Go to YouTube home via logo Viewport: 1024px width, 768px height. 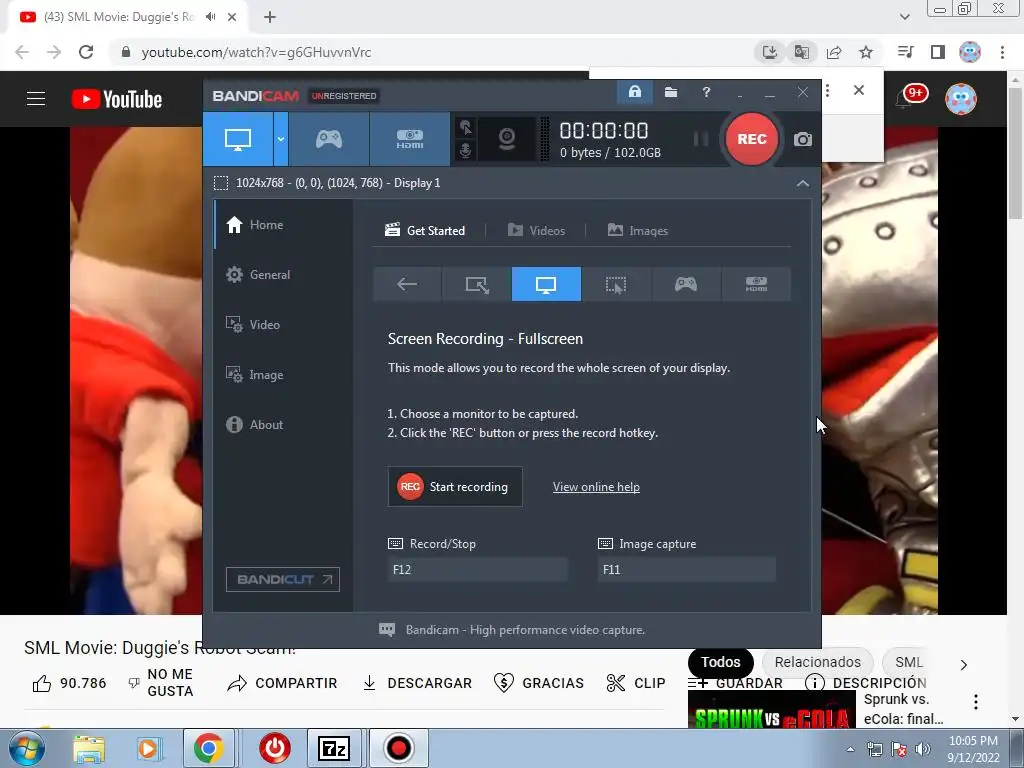117,99
